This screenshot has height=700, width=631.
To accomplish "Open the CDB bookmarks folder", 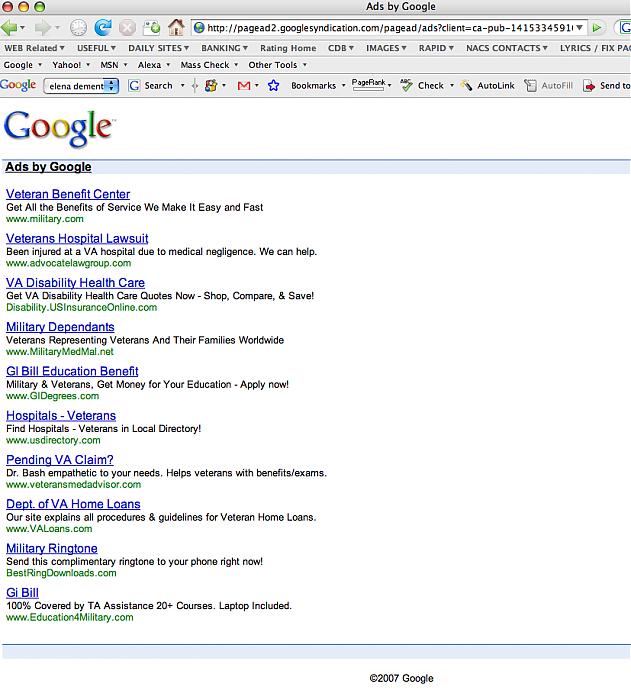I will click(340, 48).
